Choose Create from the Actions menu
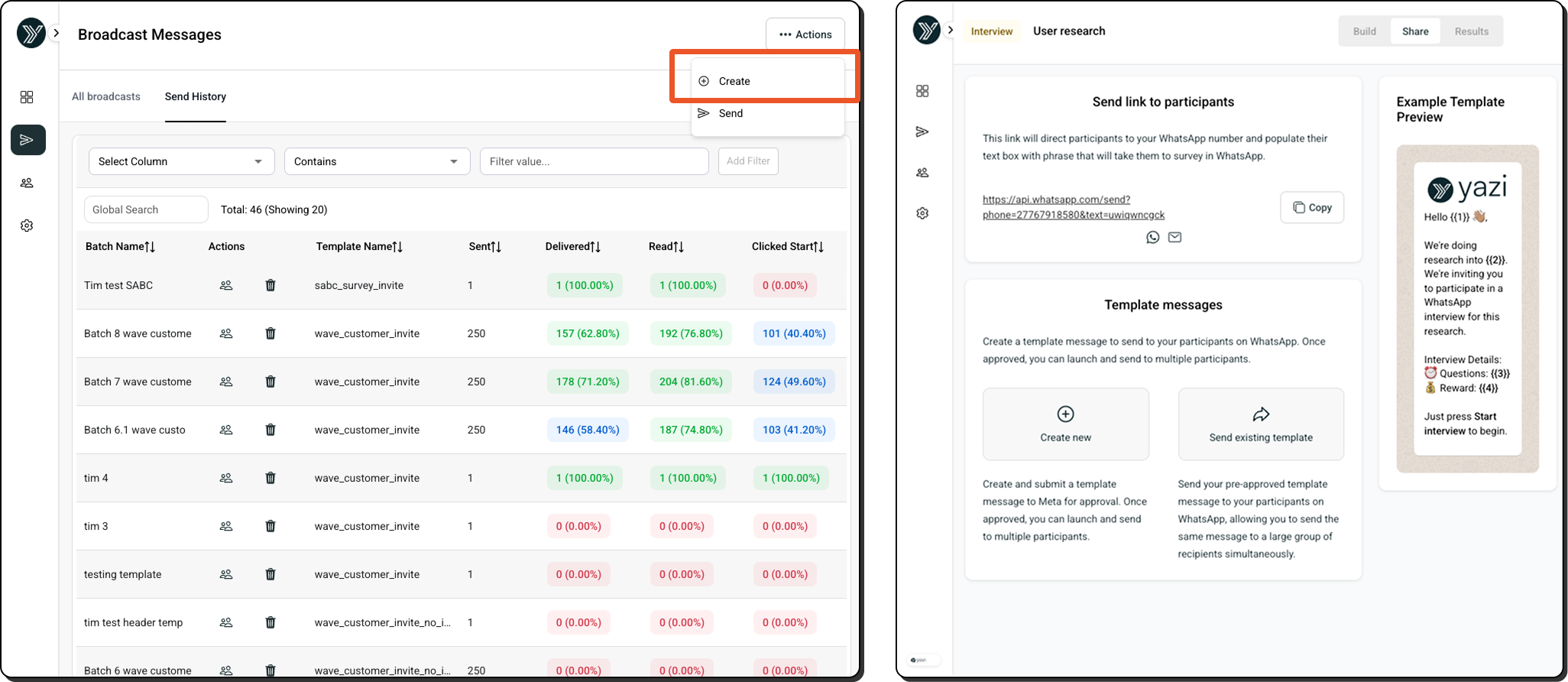1568x682 pixels. 734,81
